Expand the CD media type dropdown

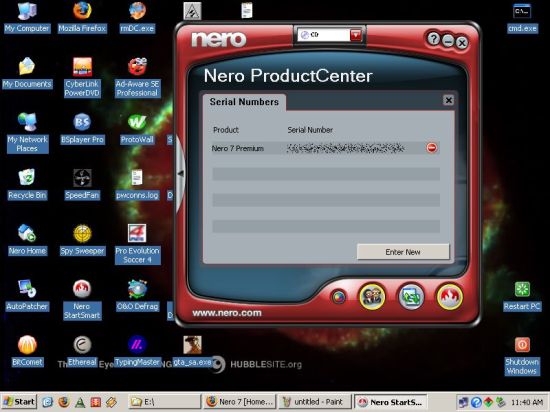click(356, 35)
